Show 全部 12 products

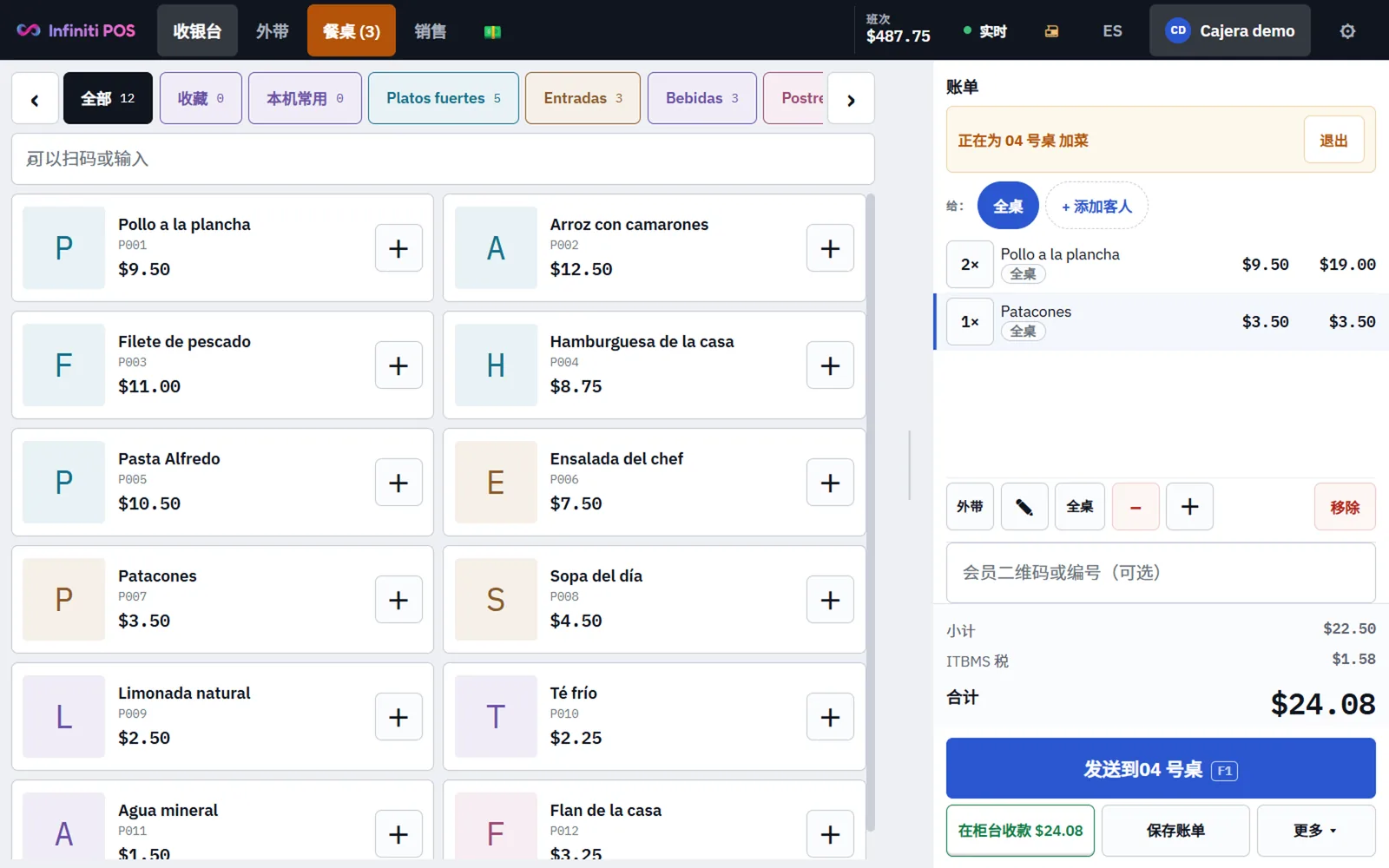108,98
